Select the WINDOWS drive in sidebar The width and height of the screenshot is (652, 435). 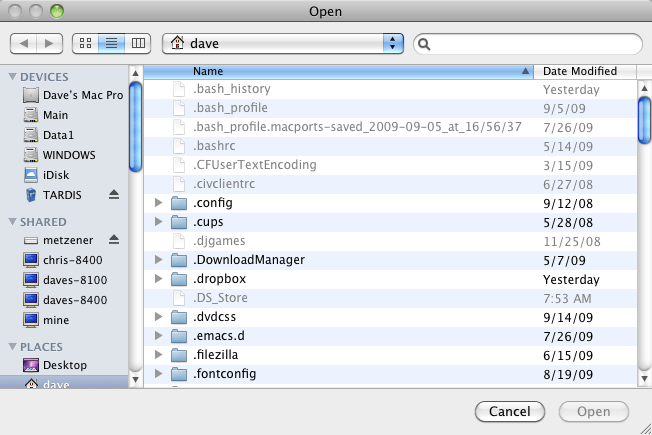68,155
